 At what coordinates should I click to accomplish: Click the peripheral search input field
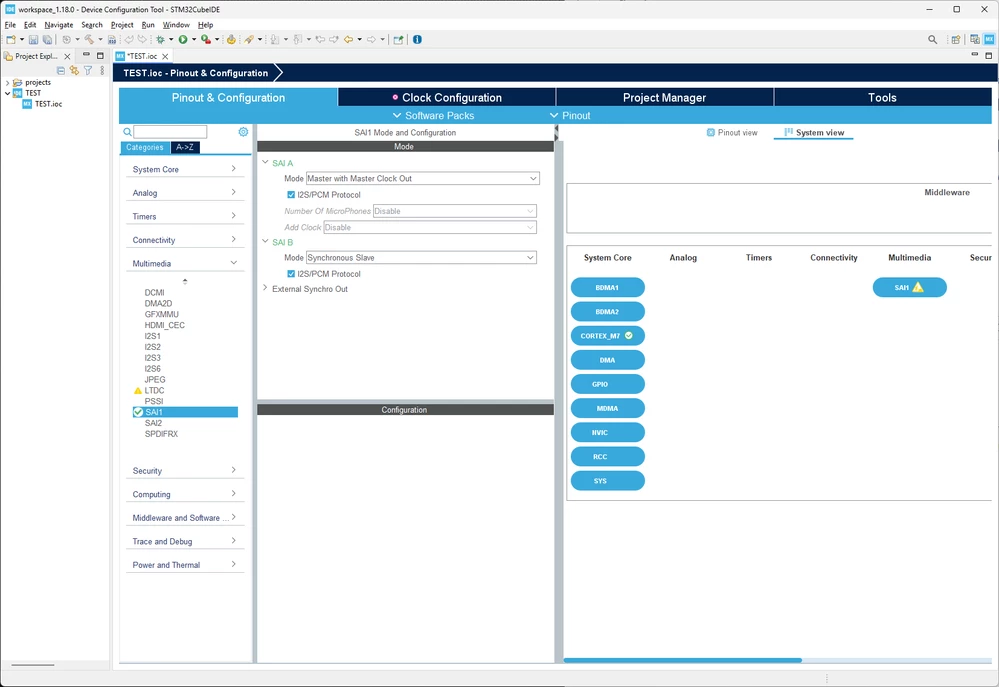tap(170, 132)
